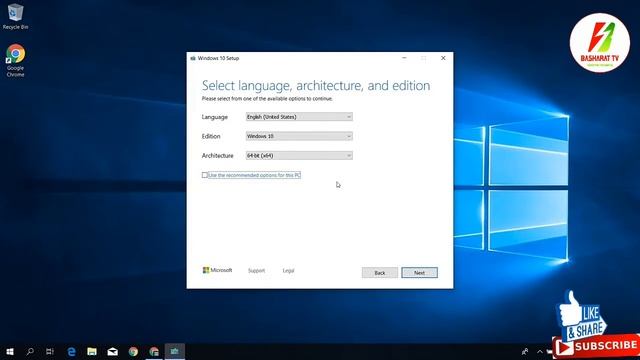Open the Legal link
This screenshot has width=640, height=360.
point(288,271)
